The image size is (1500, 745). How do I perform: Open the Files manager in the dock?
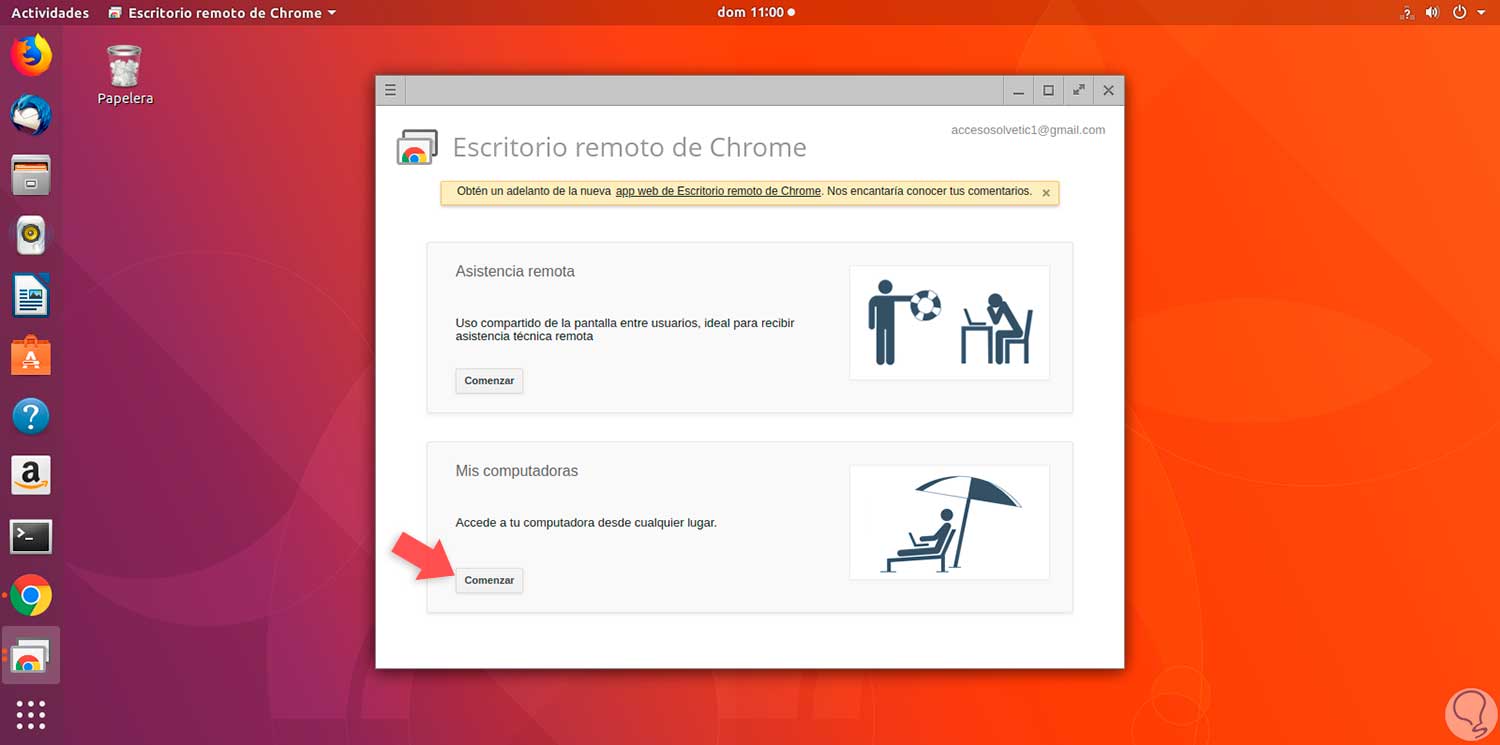(31, 175)
